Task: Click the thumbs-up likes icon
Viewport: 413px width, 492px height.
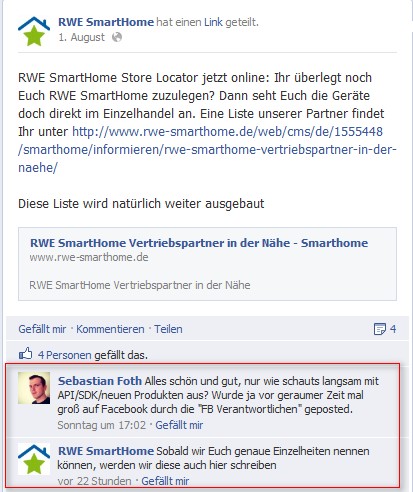Action: pyautogui.click(x=26, y=354)
